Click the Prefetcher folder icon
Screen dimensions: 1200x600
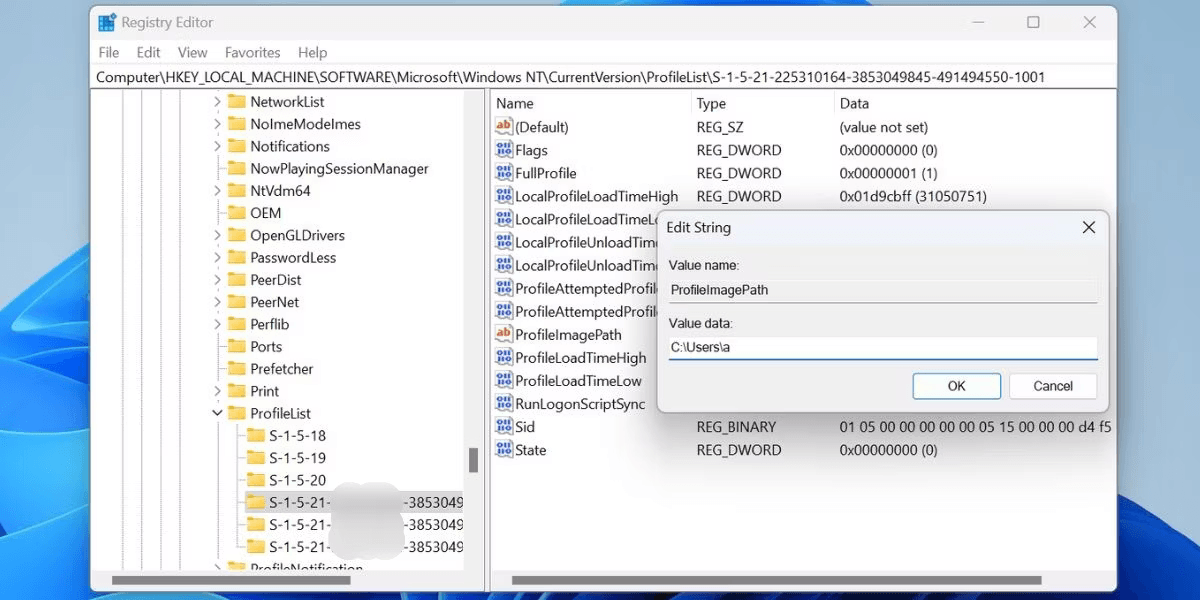pos(236,368)
